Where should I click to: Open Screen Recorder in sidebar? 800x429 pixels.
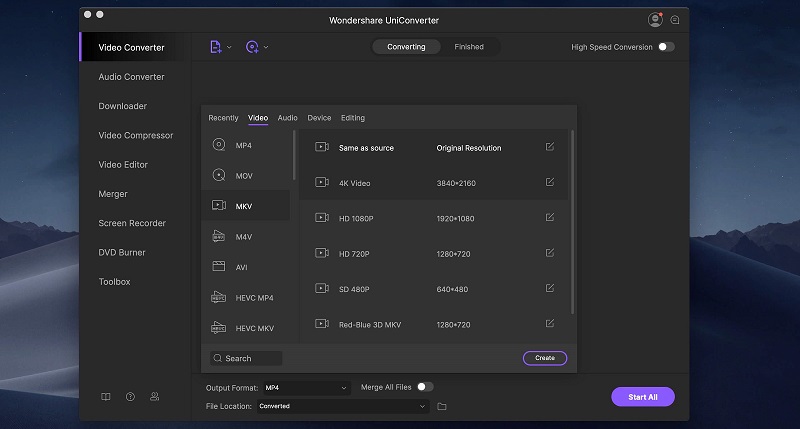coord(132,223)
